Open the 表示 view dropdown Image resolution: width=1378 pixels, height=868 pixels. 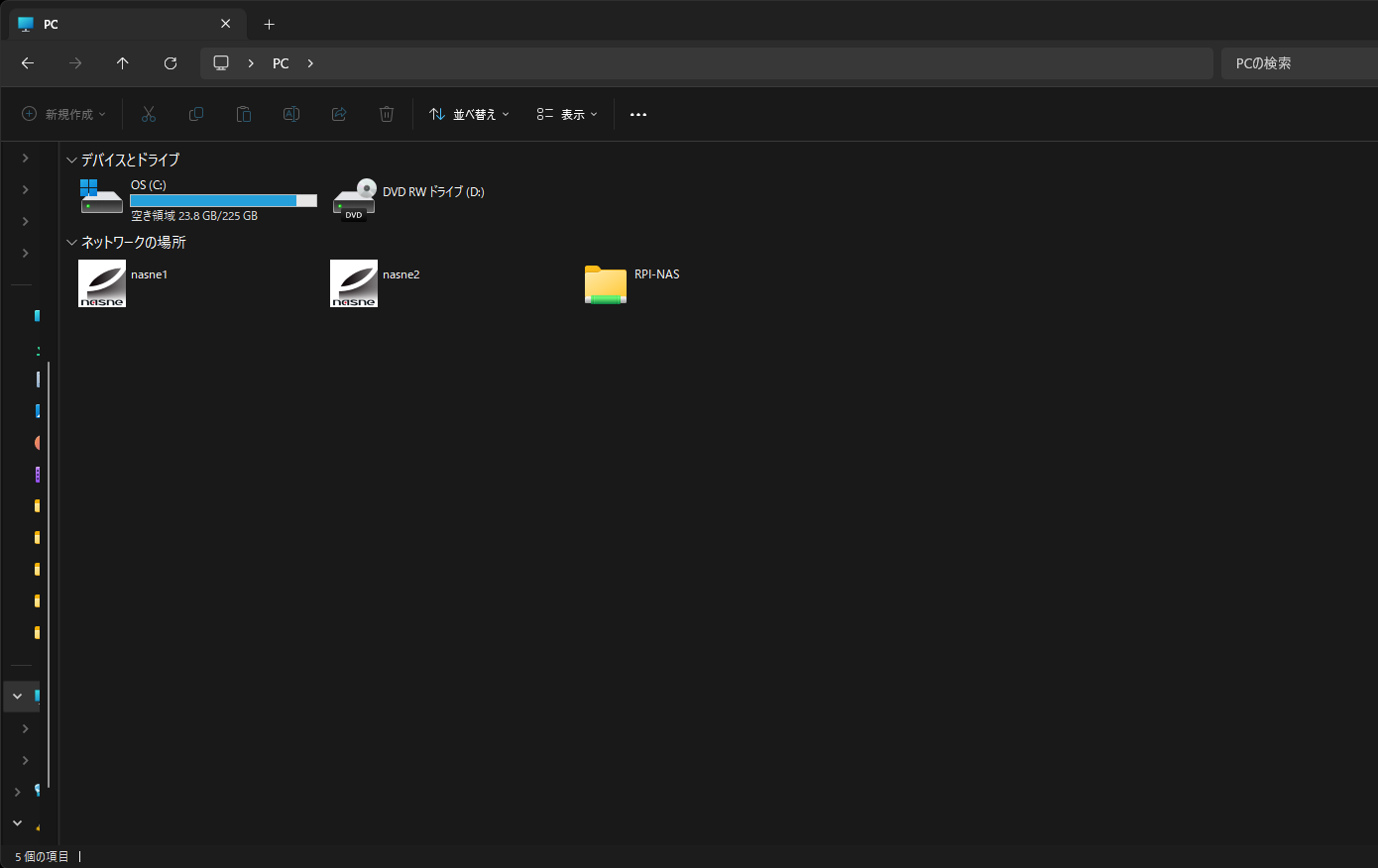point(567,114)
